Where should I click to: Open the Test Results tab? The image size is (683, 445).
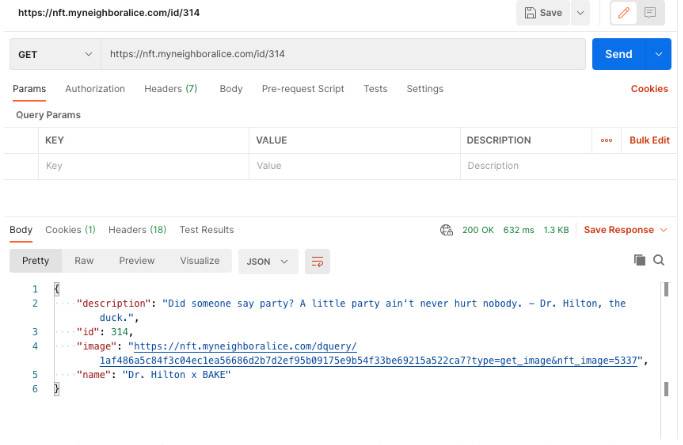tap(206, 230)
